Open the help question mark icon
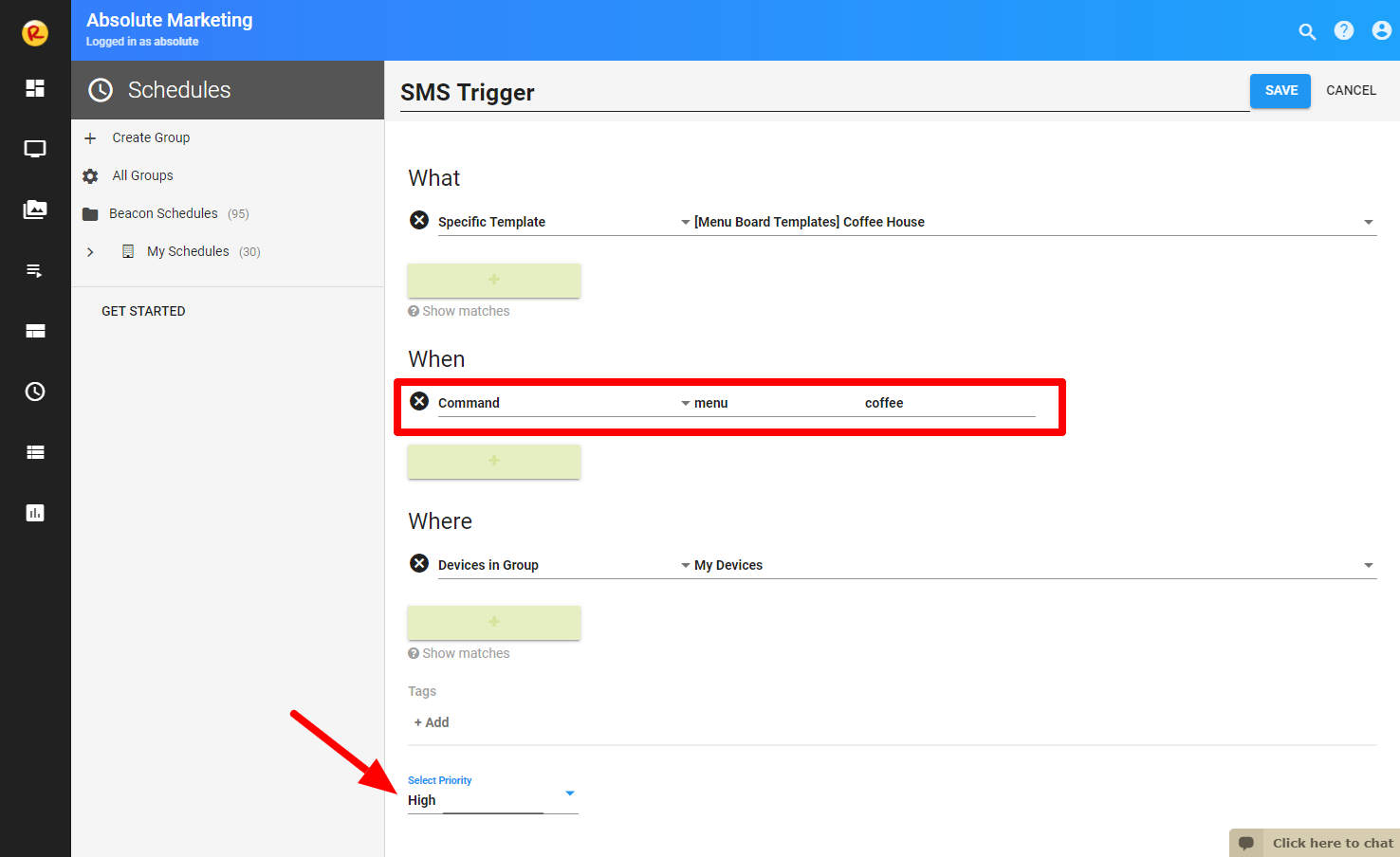The height and width of the screenshot is (857, 1400). click(x=1344, y=30)
